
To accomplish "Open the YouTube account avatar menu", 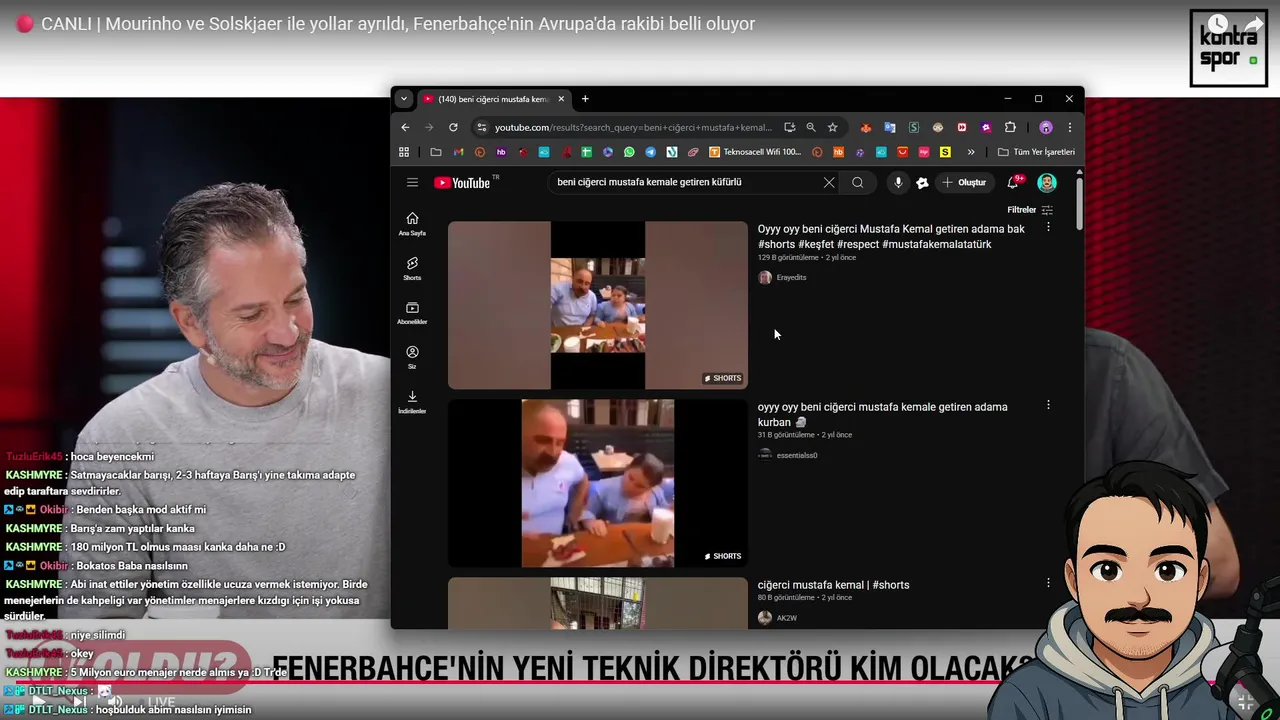I will (x=1047, y=182).
